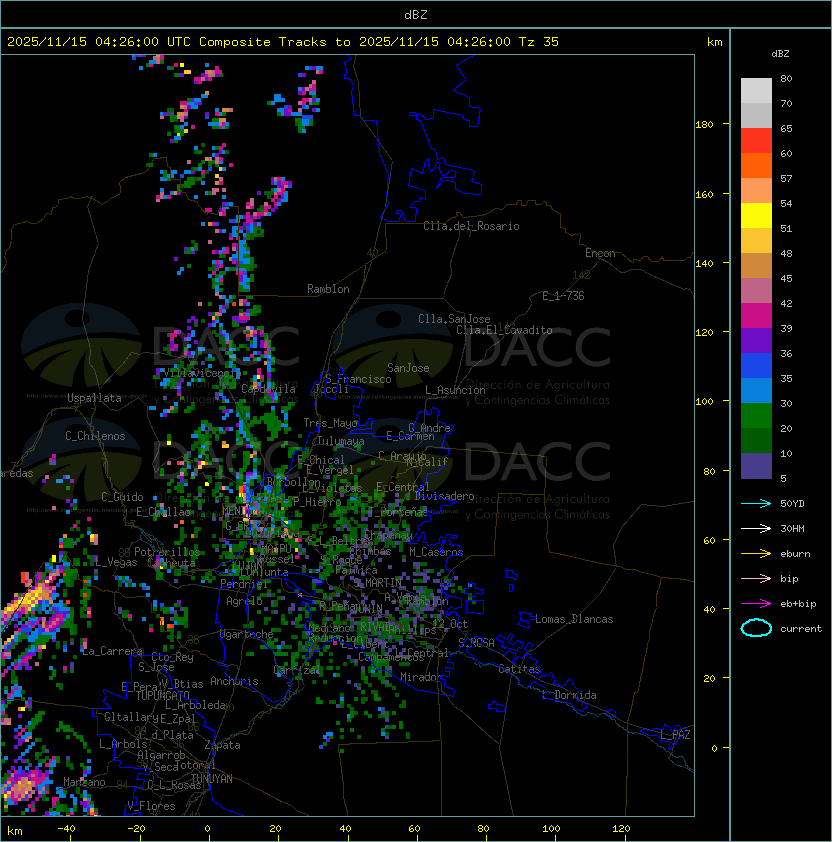Viewport: 832px width, 842px height.
Task: Click the yellow eburn arrow legend icon
Action: 756,554
